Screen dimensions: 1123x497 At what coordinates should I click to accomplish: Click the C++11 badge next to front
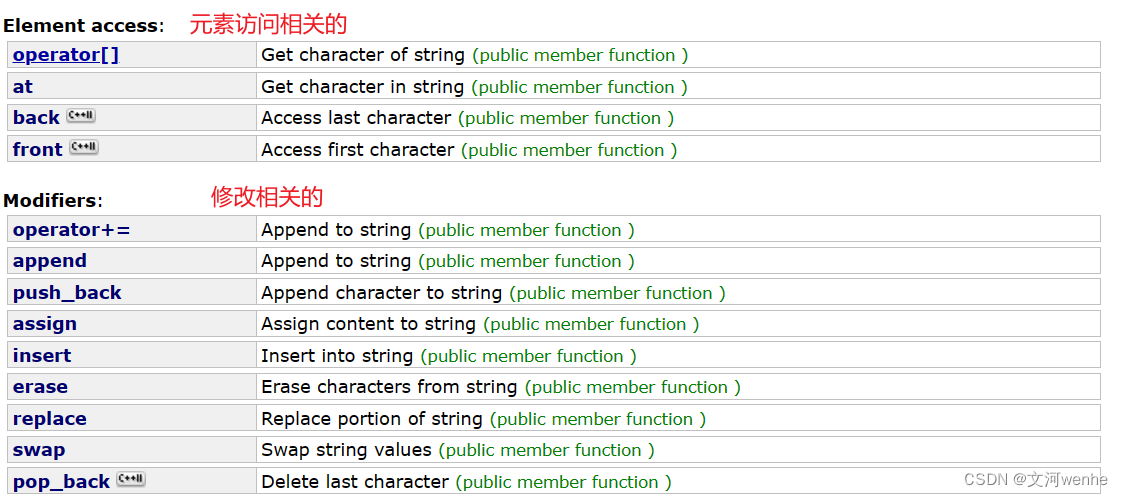[84, 148]
